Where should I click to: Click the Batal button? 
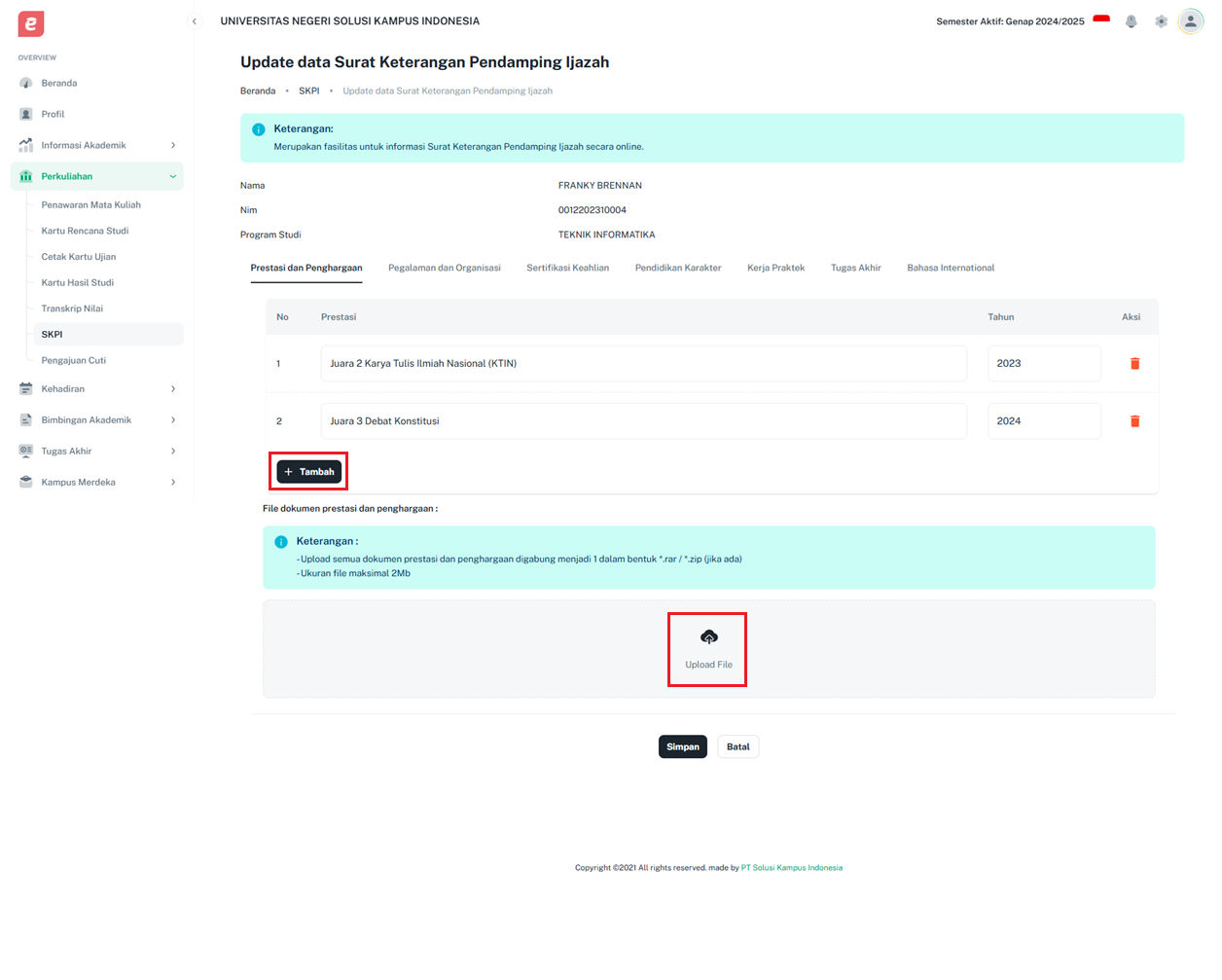click(738, 746)
